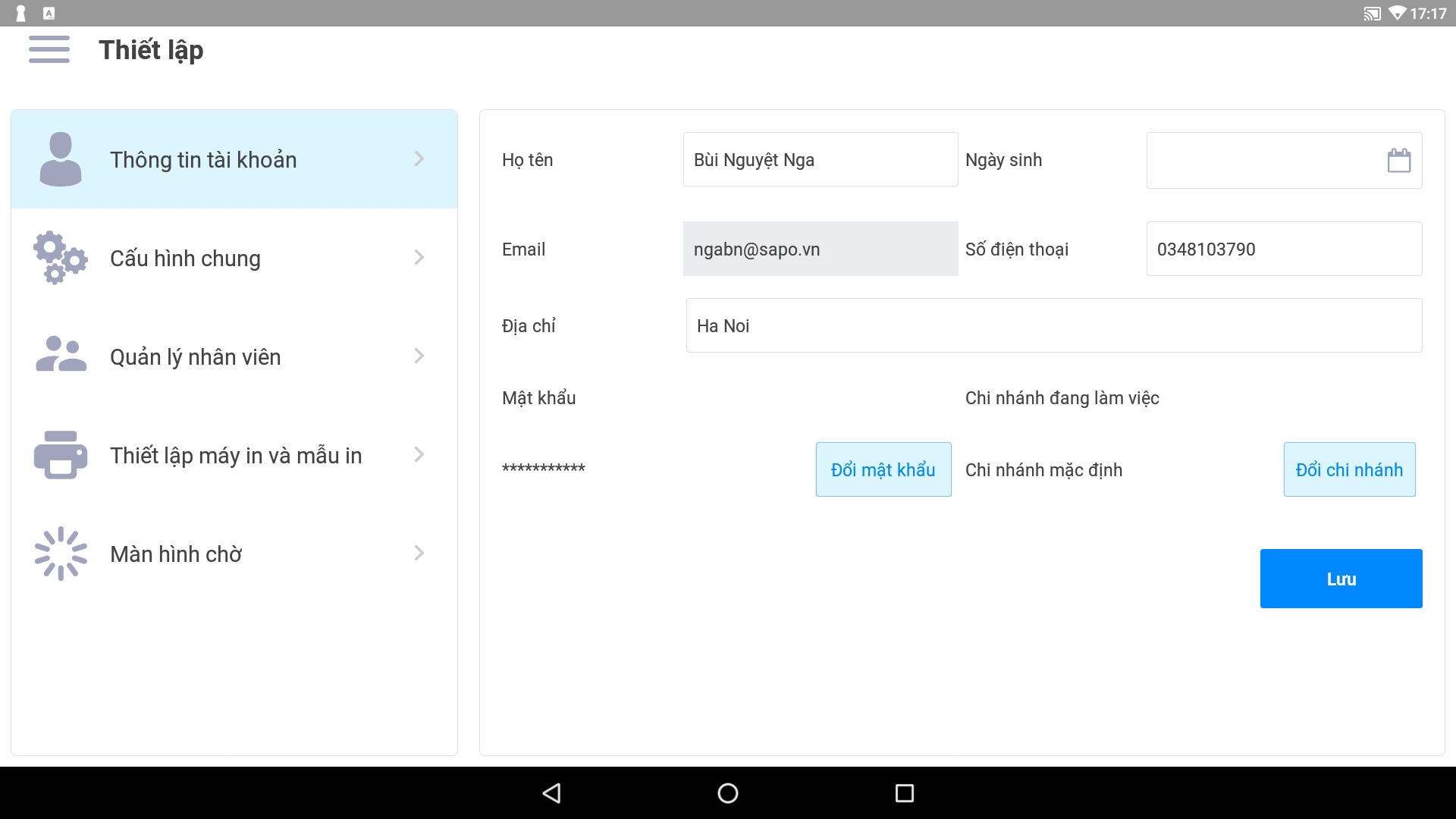Viewport: 1456px width, 819px height.
Task: Click the gears icon for Cấu hình chung
Action: pyautogui.click(x=61, y=258)
